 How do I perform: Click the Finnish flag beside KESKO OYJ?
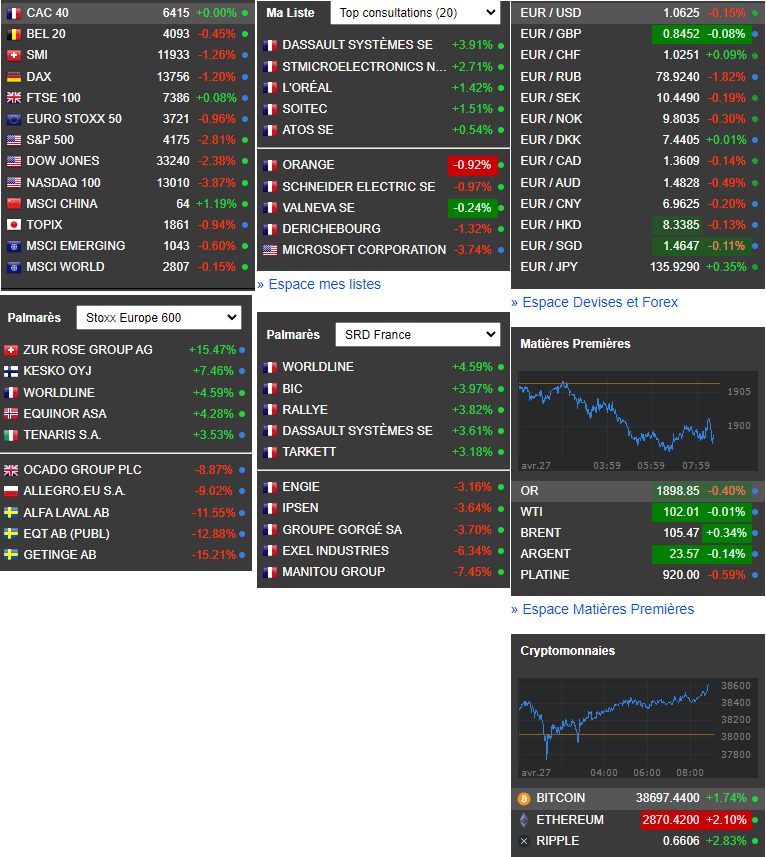click(x=11, y=372)
